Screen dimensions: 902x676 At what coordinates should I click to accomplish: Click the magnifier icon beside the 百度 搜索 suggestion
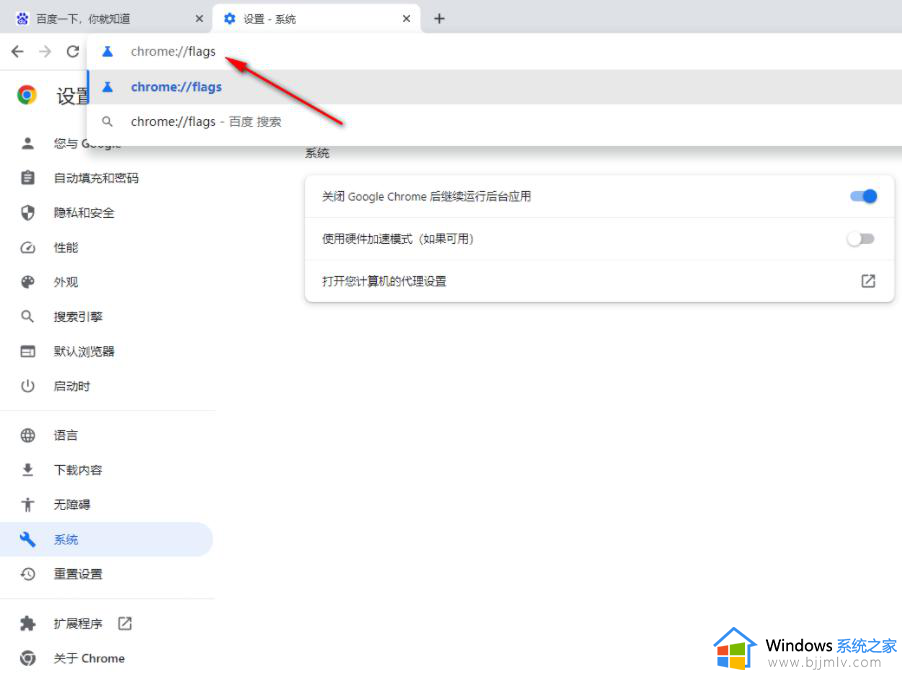point(108,122)
